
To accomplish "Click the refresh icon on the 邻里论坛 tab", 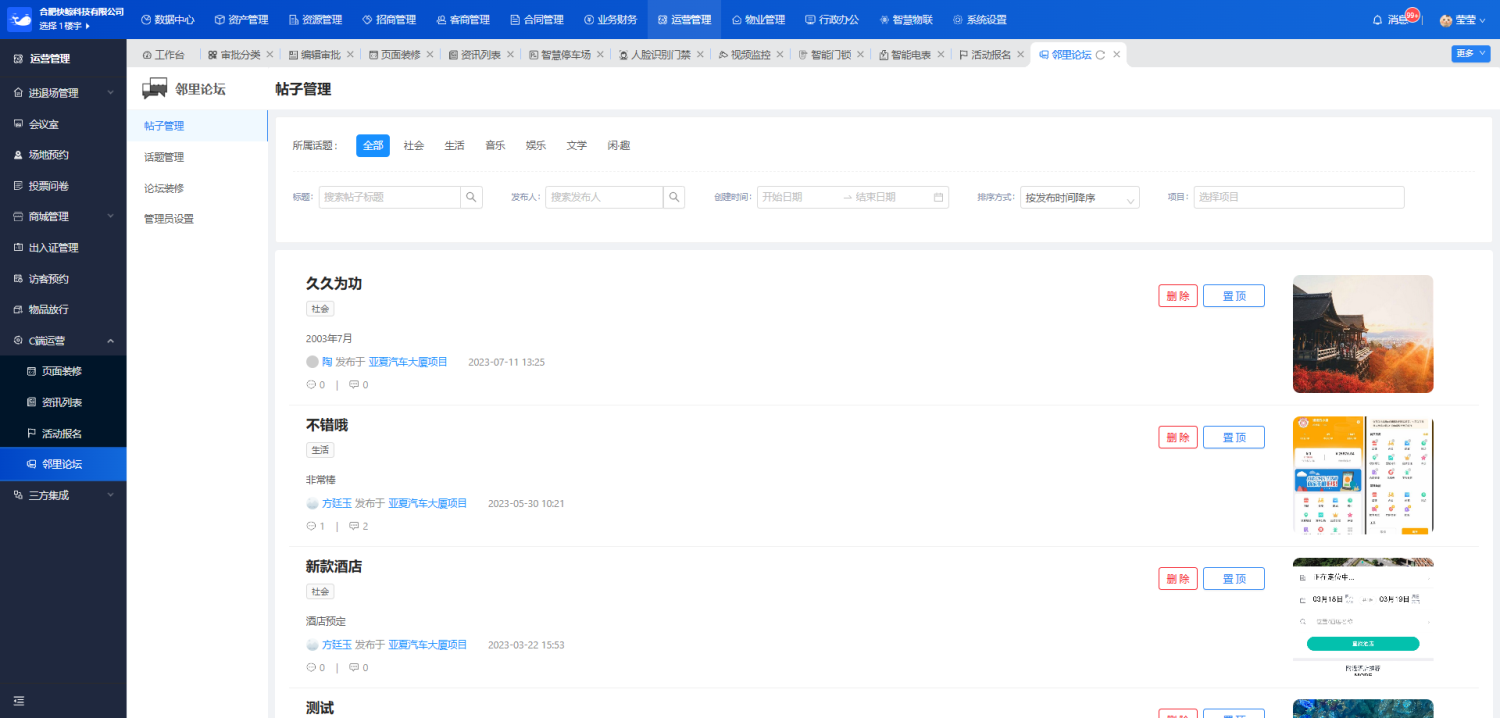I will pos(1100,55).
